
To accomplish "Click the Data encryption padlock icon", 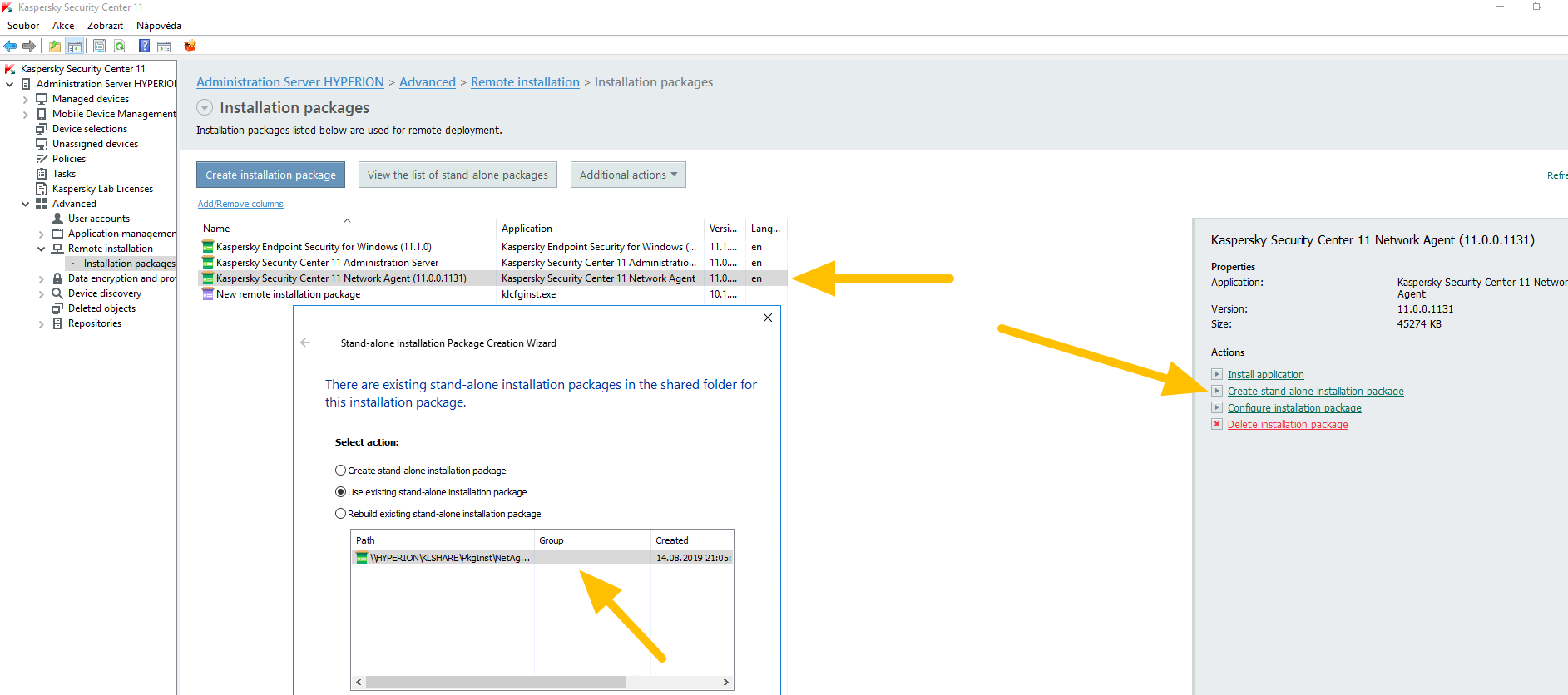I will (x=57, y=278).
